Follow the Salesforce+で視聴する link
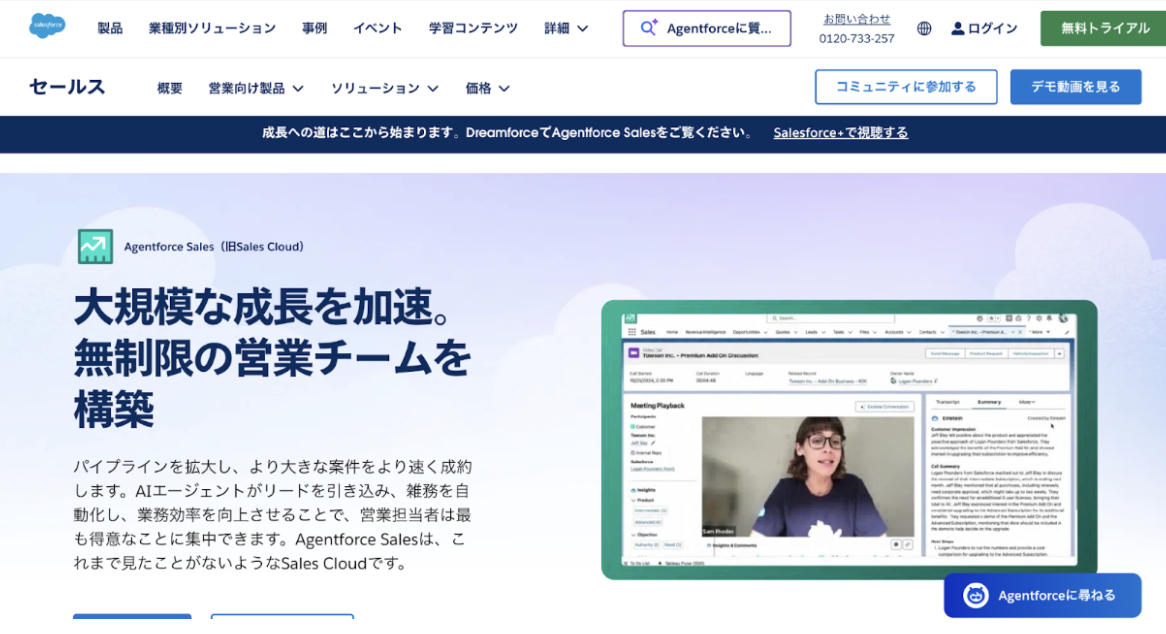Viewport: 1166px width, 634px height. click(840, 132)
